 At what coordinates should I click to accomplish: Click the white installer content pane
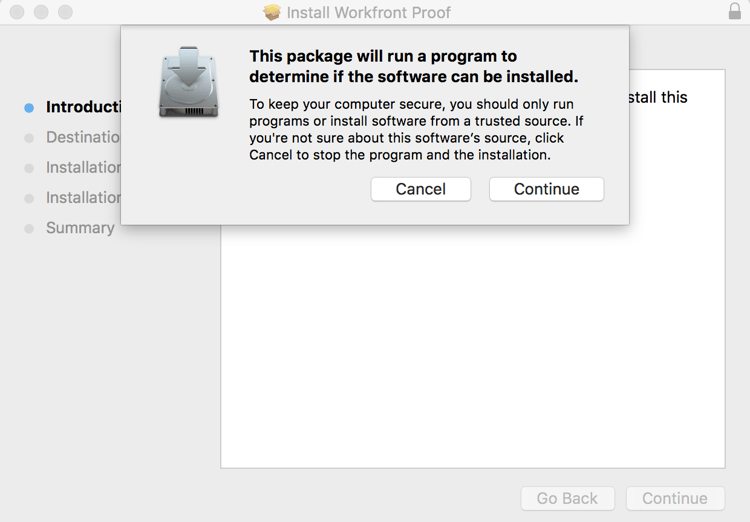472,350
